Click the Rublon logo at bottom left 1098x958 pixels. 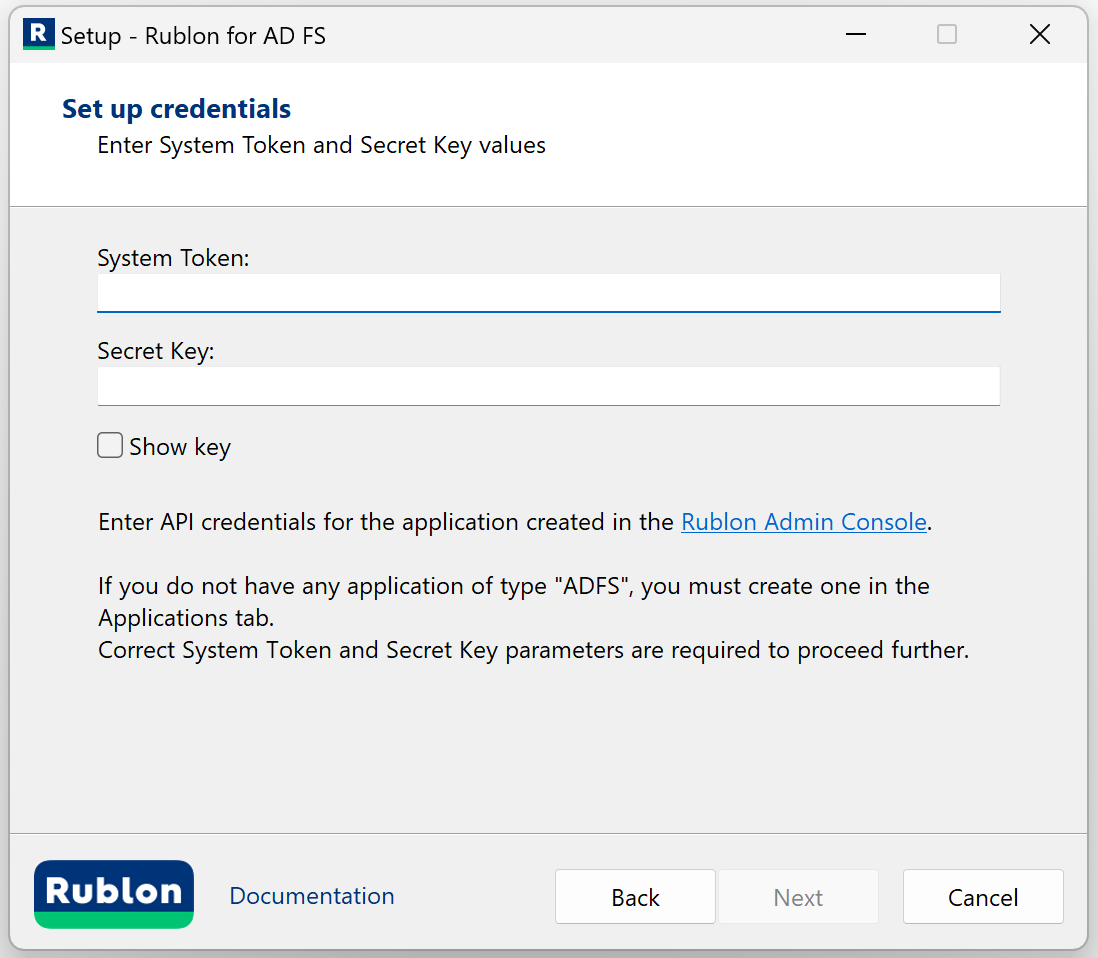click(114, 894)
